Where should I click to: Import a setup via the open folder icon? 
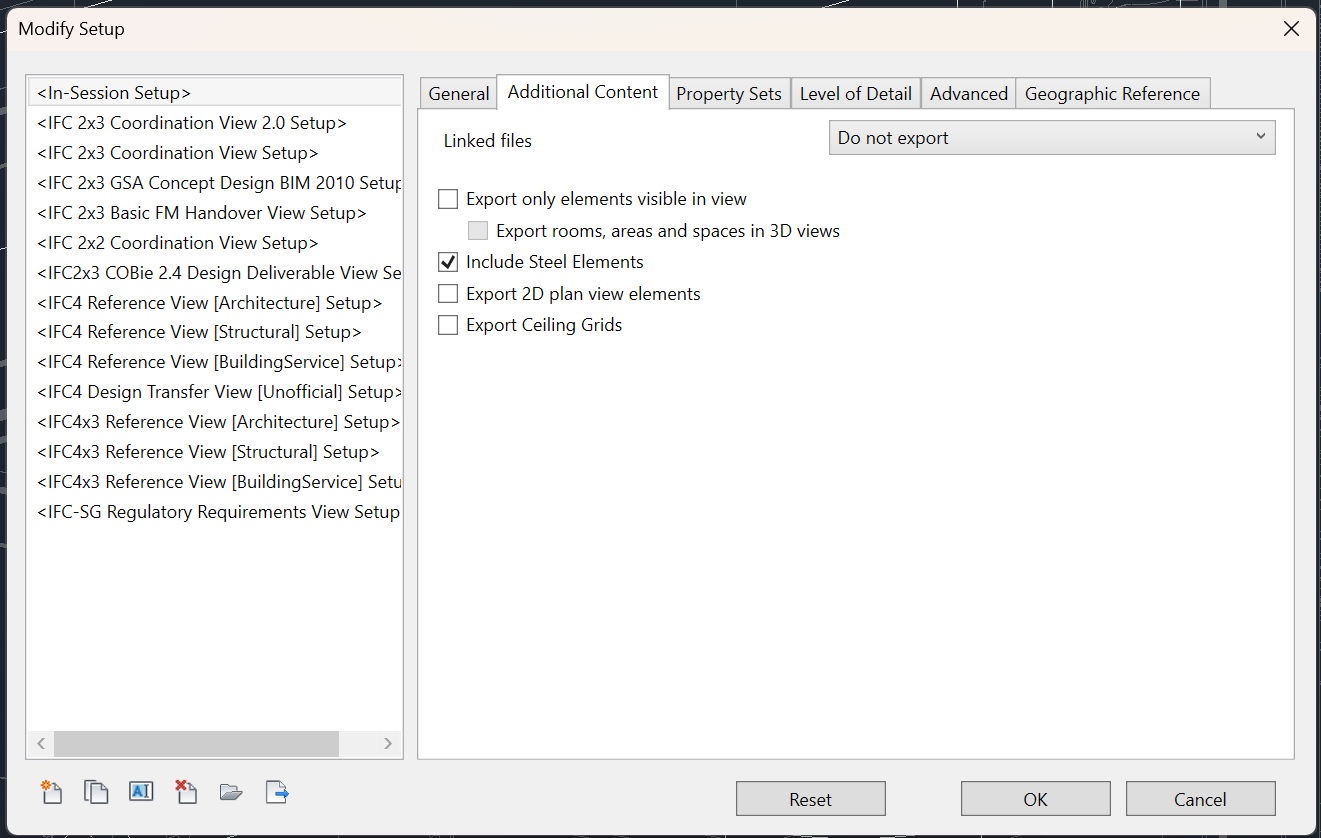[231, 792]
